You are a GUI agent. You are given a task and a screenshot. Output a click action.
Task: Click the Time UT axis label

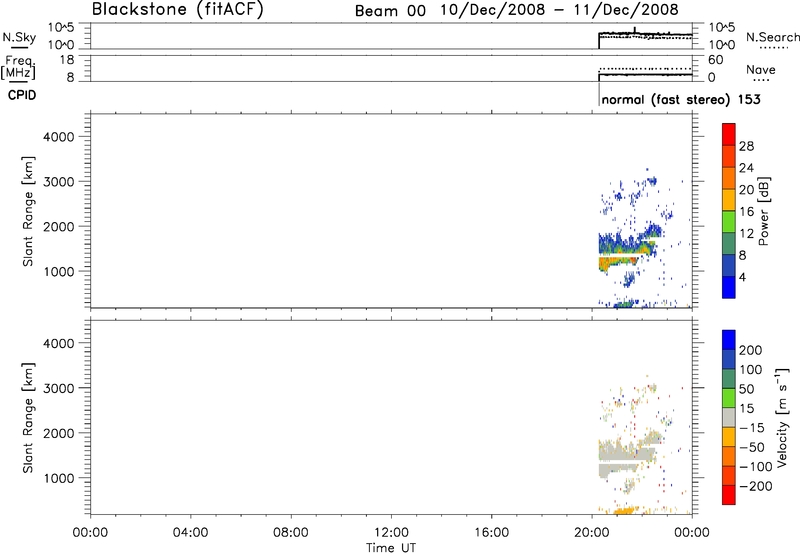coord(391,548)
